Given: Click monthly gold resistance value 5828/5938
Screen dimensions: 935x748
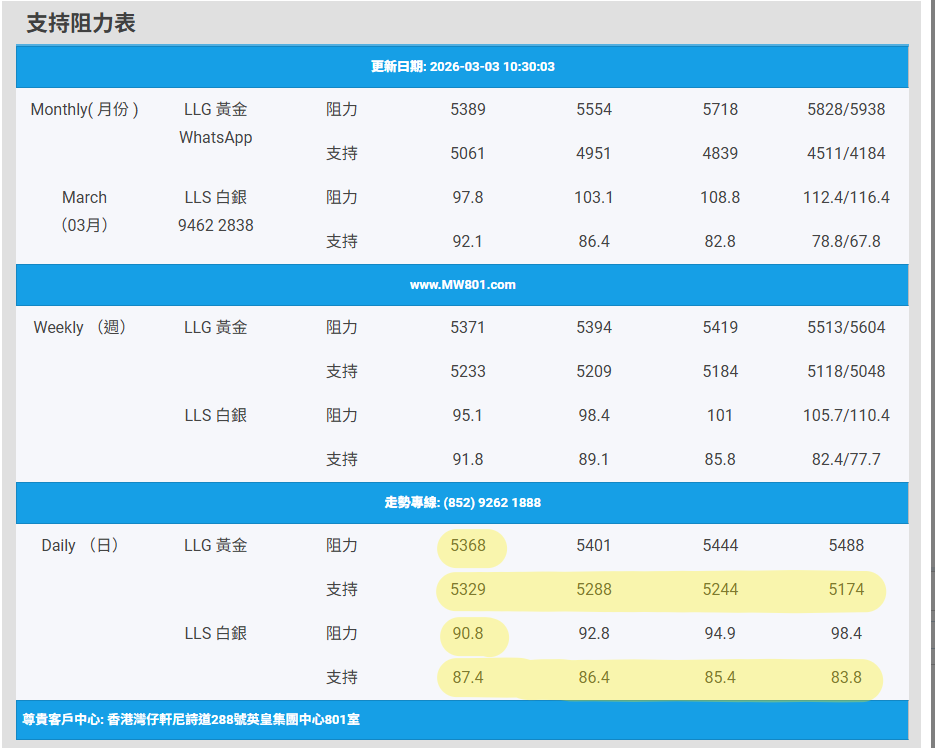Looking at the screenshot, I should [846, 110].
